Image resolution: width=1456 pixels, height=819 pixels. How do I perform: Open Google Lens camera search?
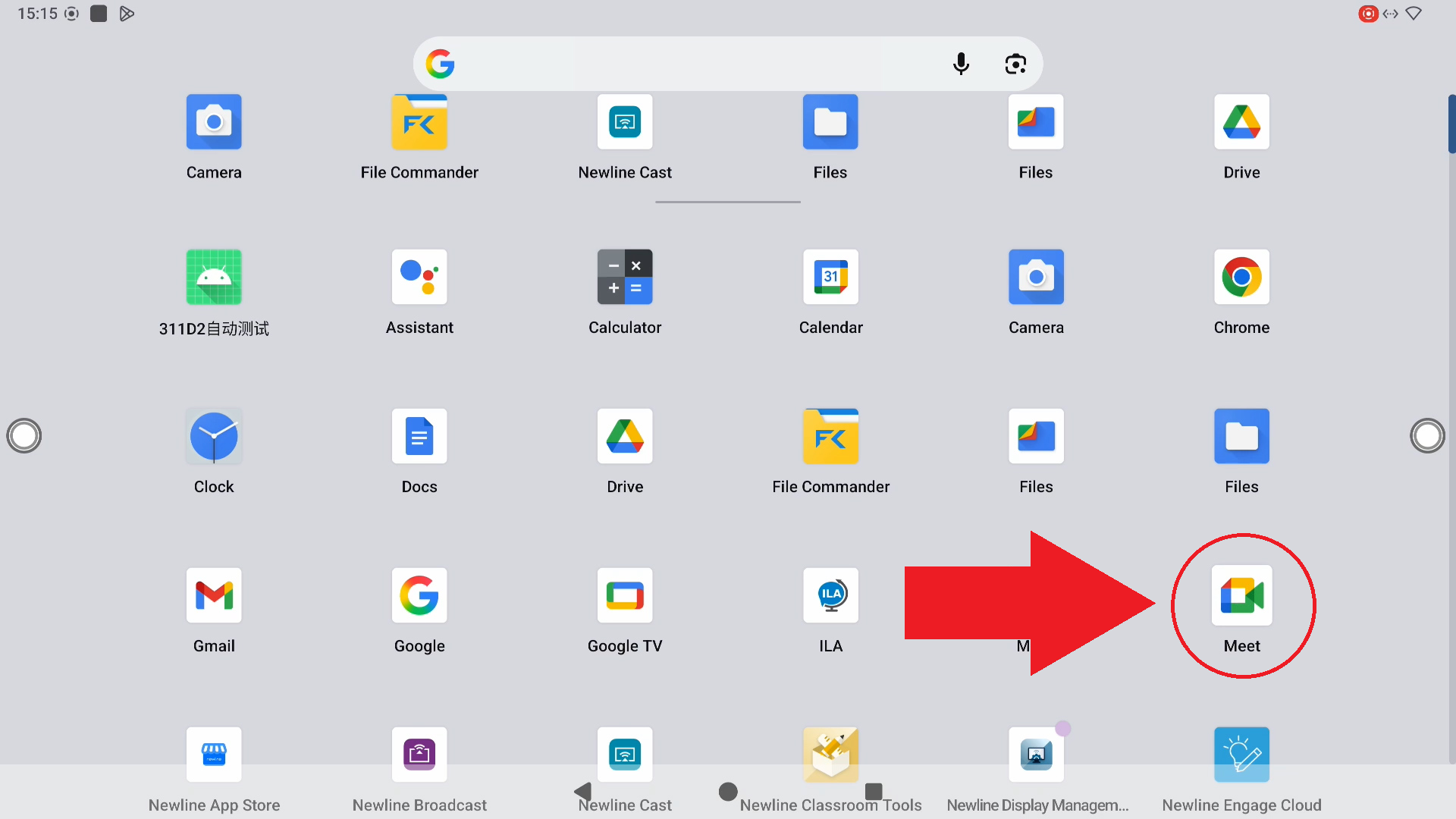point(1015,64)
